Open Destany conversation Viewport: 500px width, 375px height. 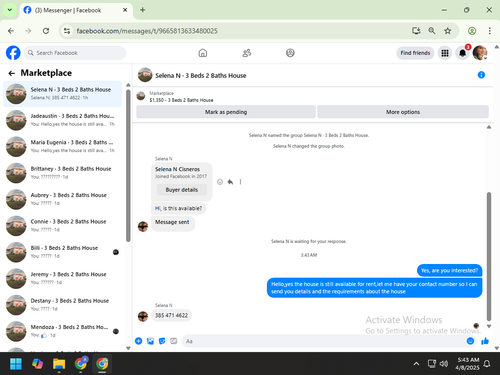coord(62,305)
